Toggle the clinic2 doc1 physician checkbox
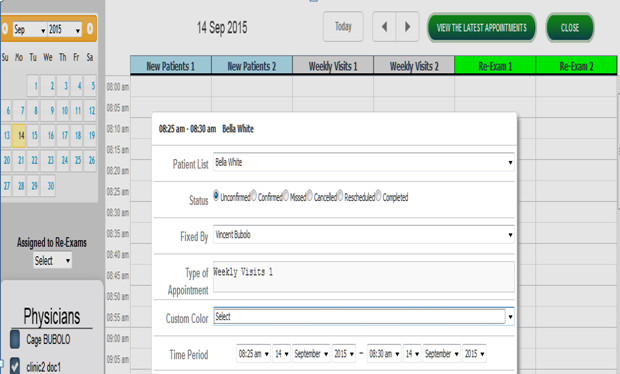The height and width of the screenshot is (374, 620). tap(15, 366)
